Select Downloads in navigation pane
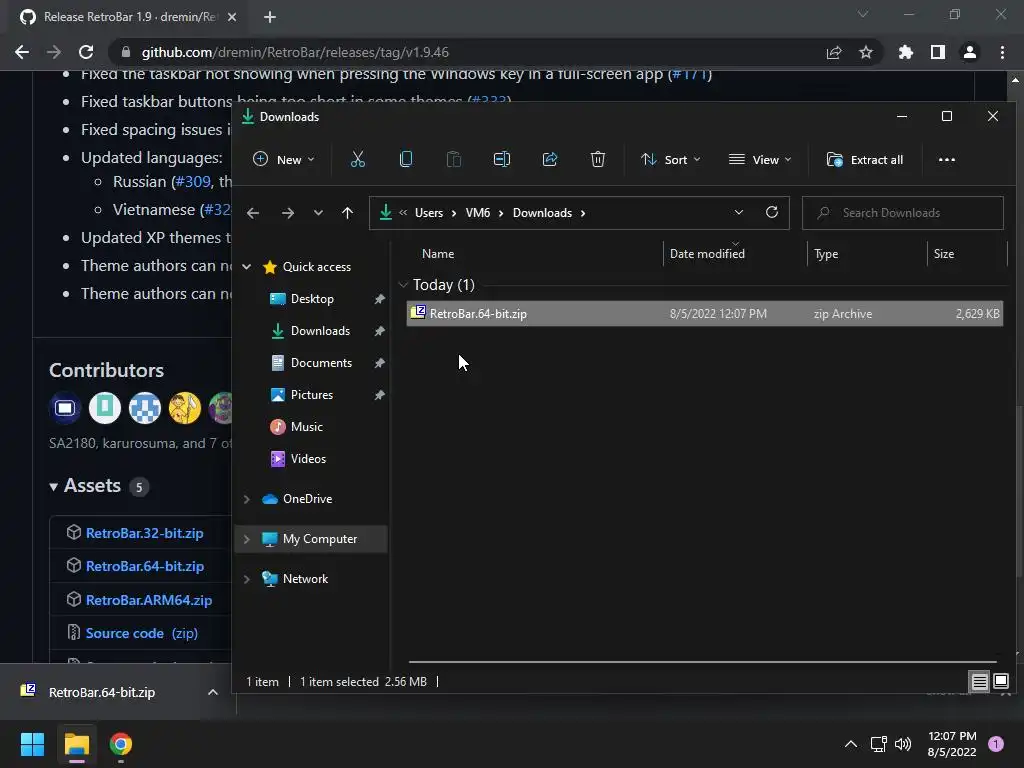The image size is (1024, 768). tap(320, 331)
